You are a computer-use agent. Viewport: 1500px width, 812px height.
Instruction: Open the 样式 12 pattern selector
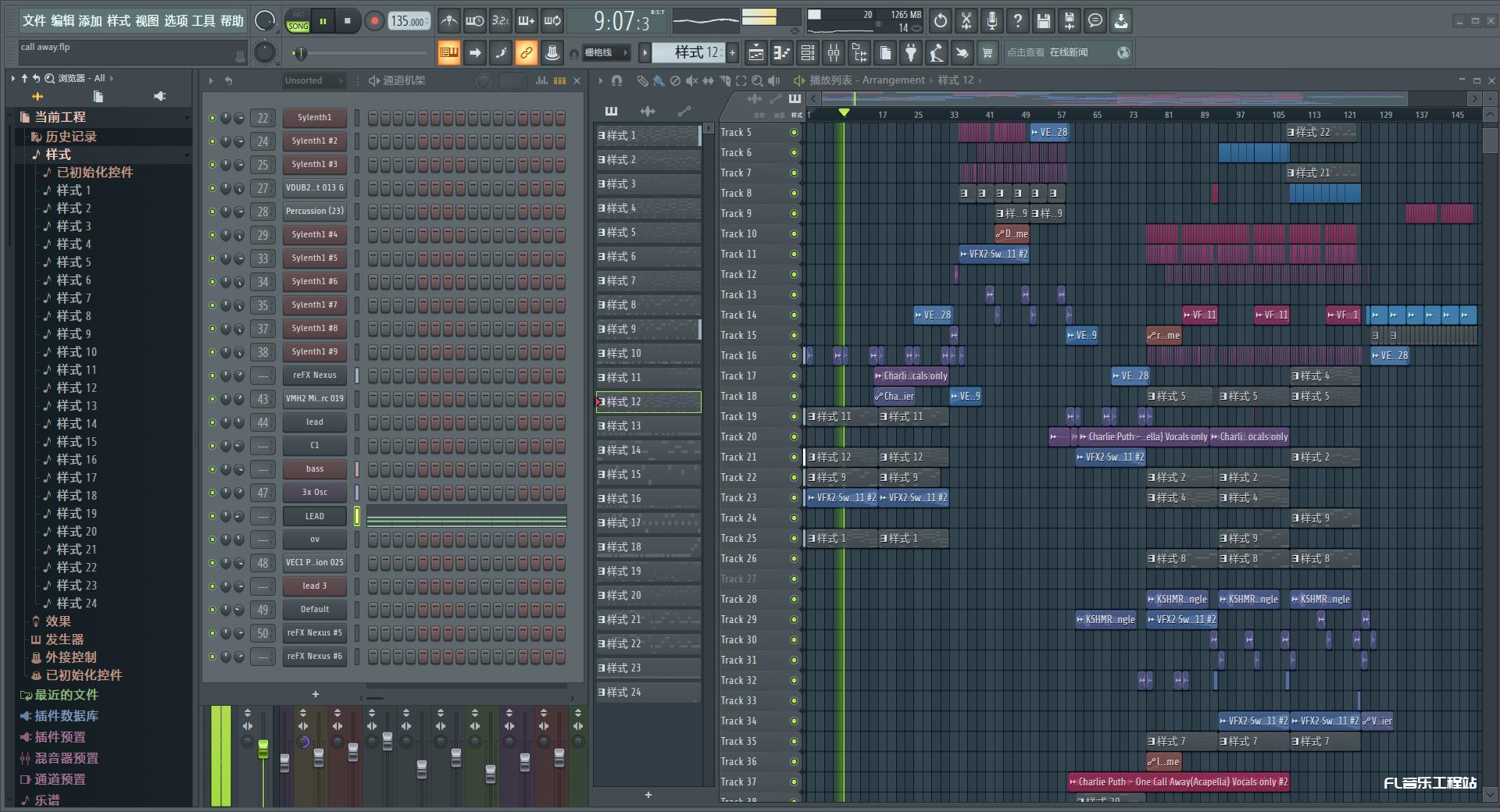tap(688, 52)
